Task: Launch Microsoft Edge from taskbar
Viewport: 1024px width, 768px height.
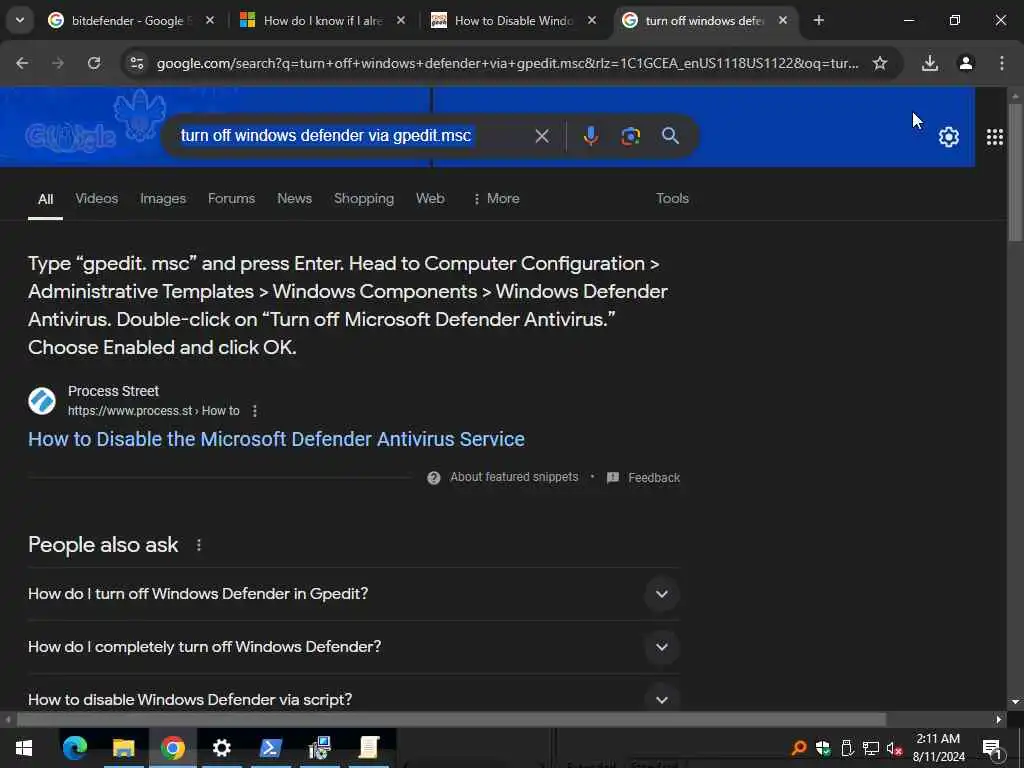Action: [74, 748]
